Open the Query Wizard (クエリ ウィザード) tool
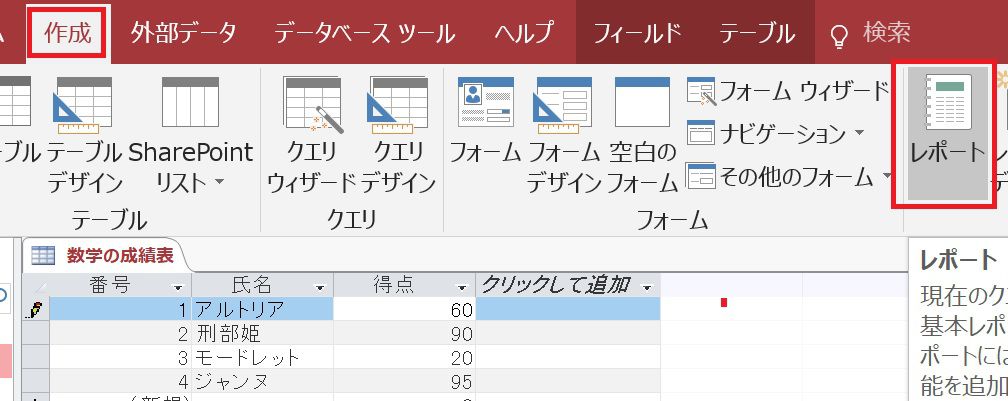The image size is (1008, 401). coord(311,134)
